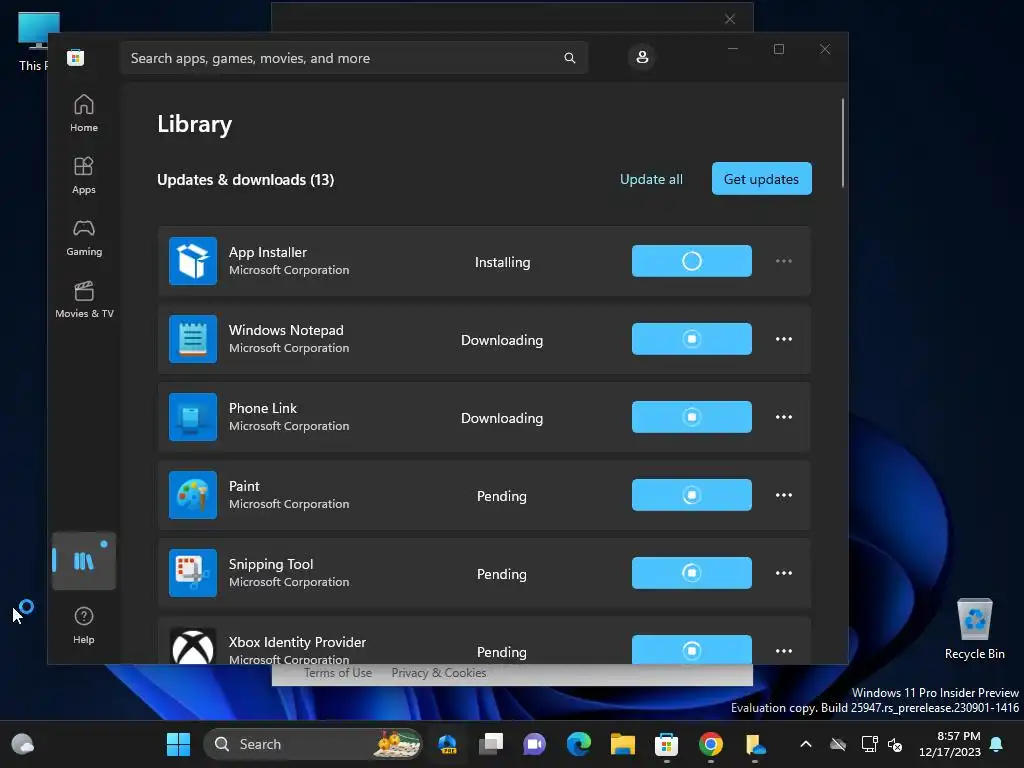Click Privacy & Cookies in background window
Image resolution: width=1024 pixels, height=768 pixels.
point(439,673)
